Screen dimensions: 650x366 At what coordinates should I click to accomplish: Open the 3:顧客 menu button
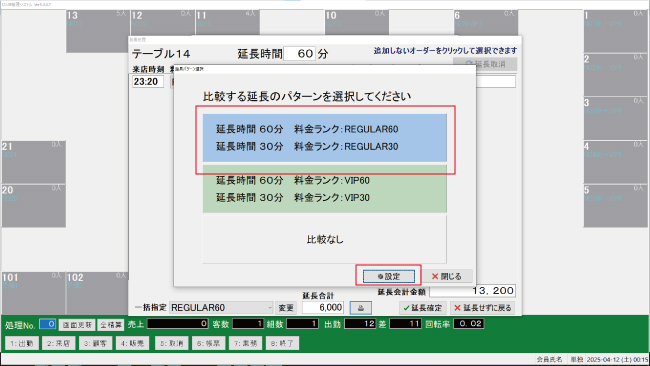pyautogui.click(x=95, y=343)
